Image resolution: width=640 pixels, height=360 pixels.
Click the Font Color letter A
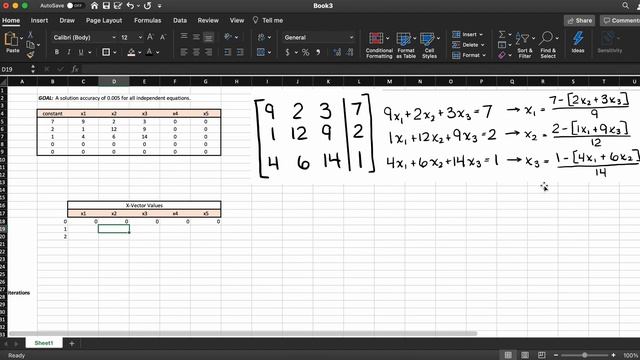coord(149,52)
